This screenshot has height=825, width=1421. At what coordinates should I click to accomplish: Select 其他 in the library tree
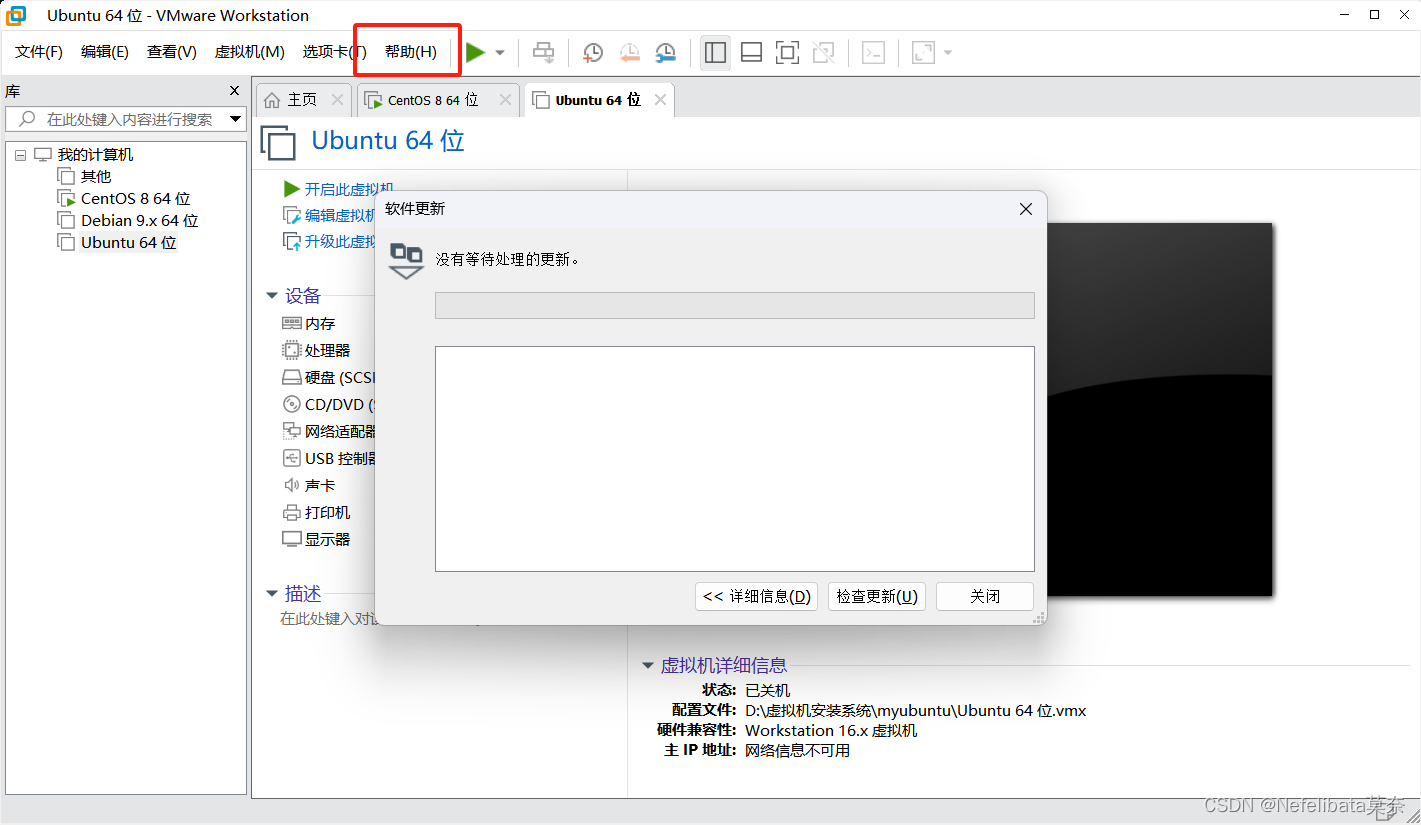(x=96, y=177)
